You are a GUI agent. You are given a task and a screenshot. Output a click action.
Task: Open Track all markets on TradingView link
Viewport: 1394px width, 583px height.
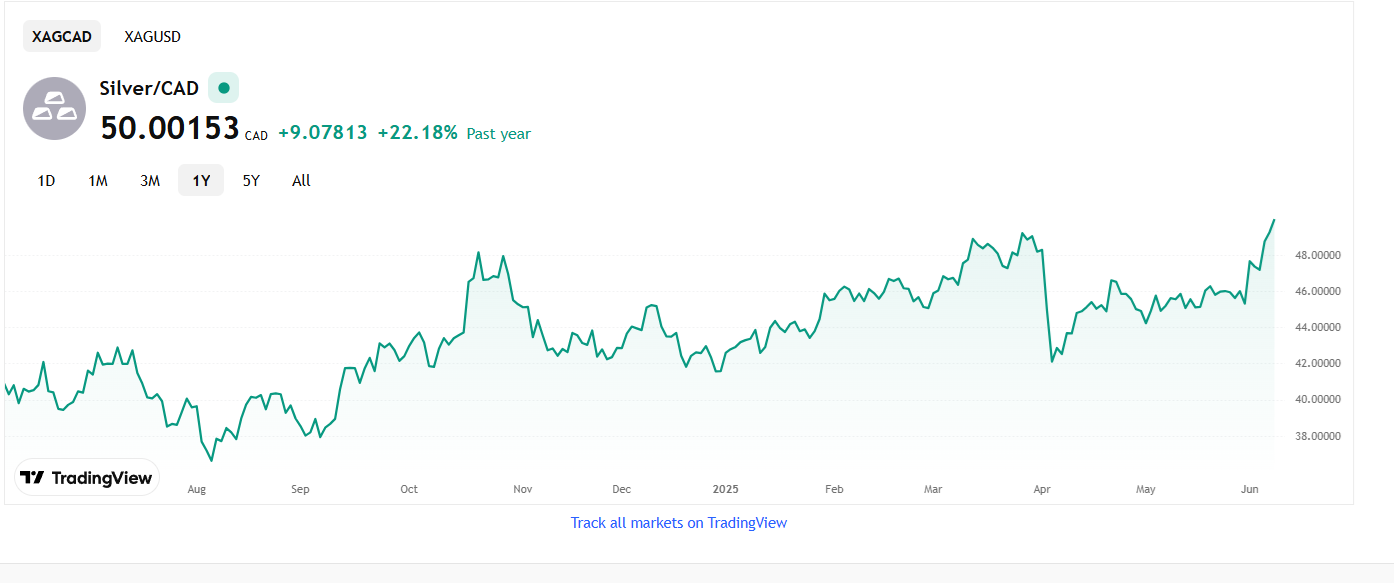pos(678,522)
